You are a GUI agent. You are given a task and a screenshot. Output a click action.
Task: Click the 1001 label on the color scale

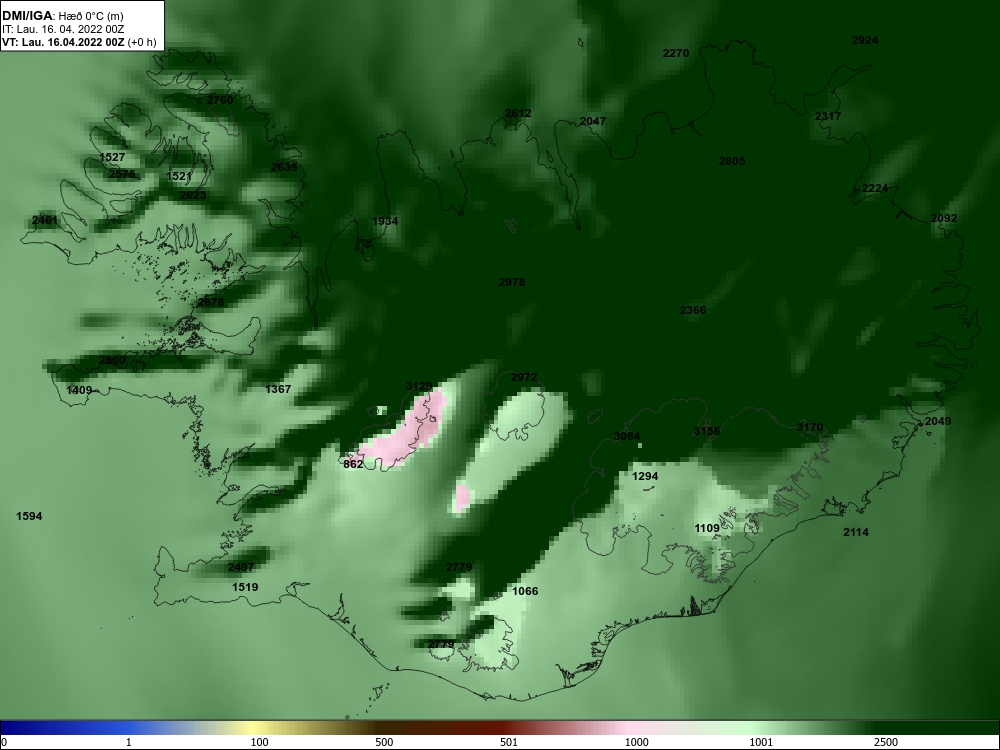tap(761, 742)
